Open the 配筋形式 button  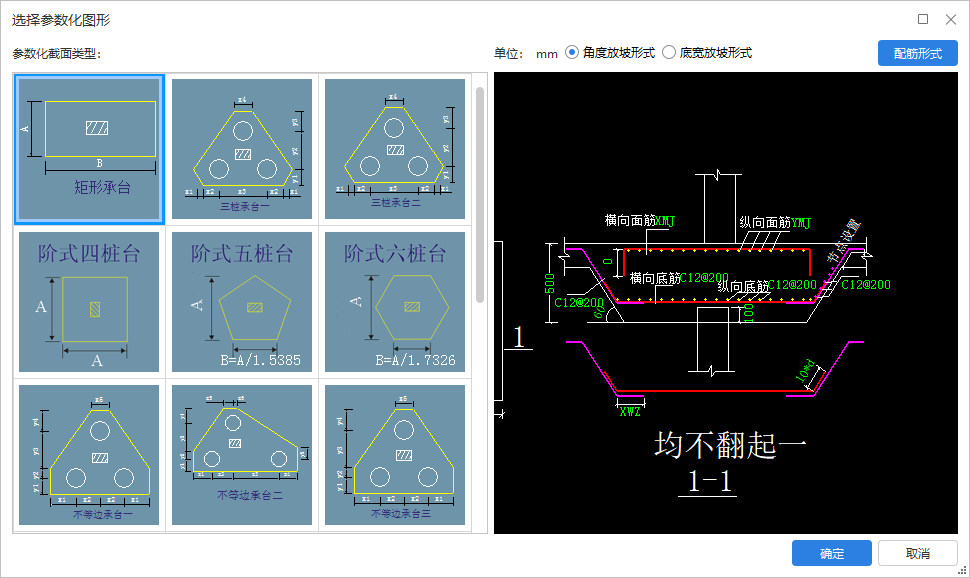tap(917, 53)
